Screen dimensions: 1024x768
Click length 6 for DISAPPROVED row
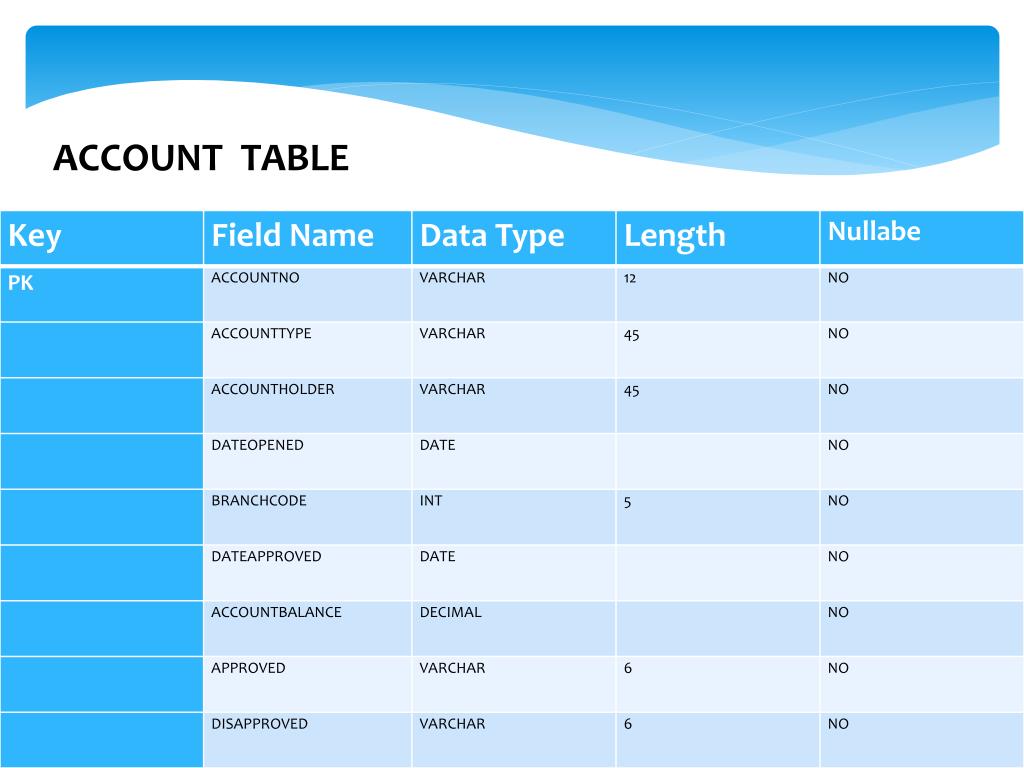628,724
